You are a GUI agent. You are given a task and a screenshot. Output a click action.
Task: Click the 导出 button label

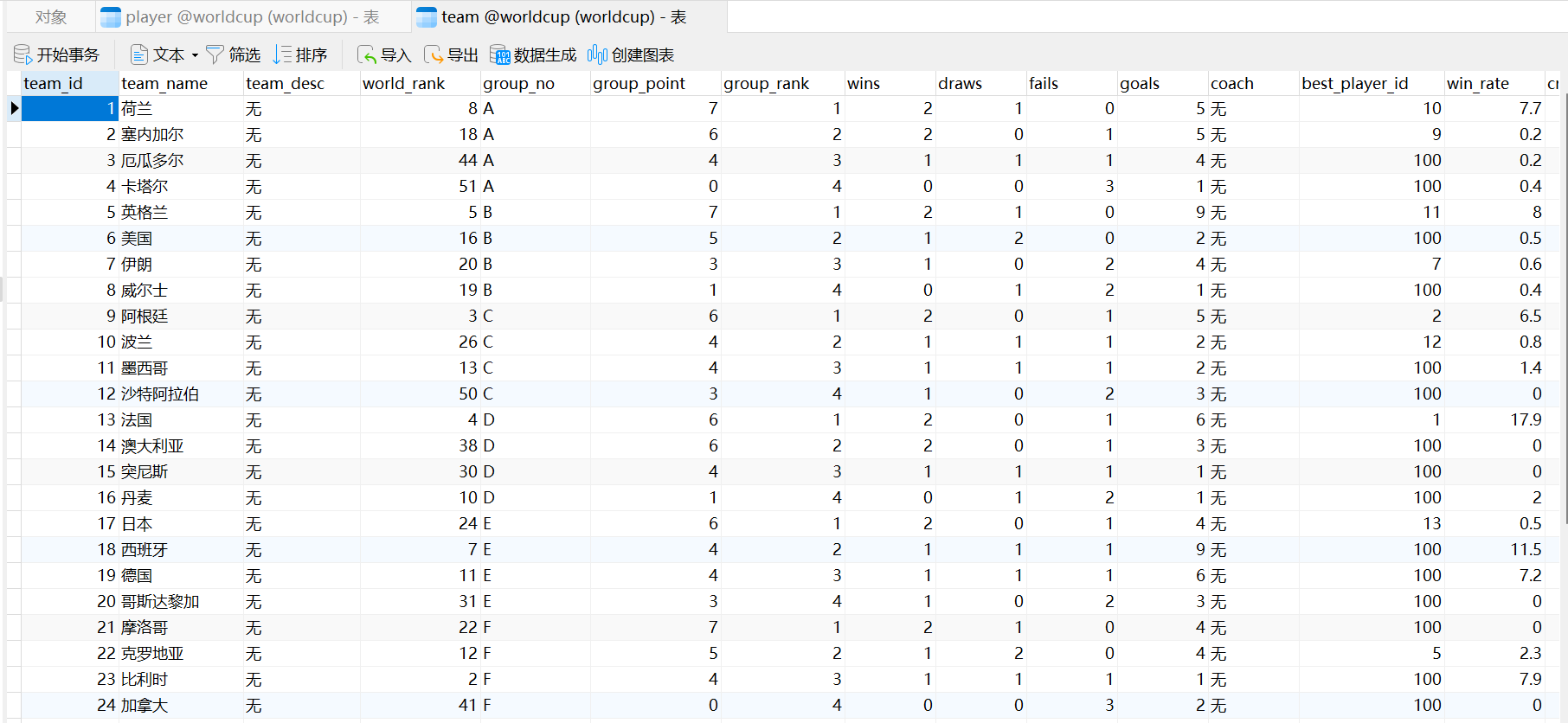click(x=463, y=55)
